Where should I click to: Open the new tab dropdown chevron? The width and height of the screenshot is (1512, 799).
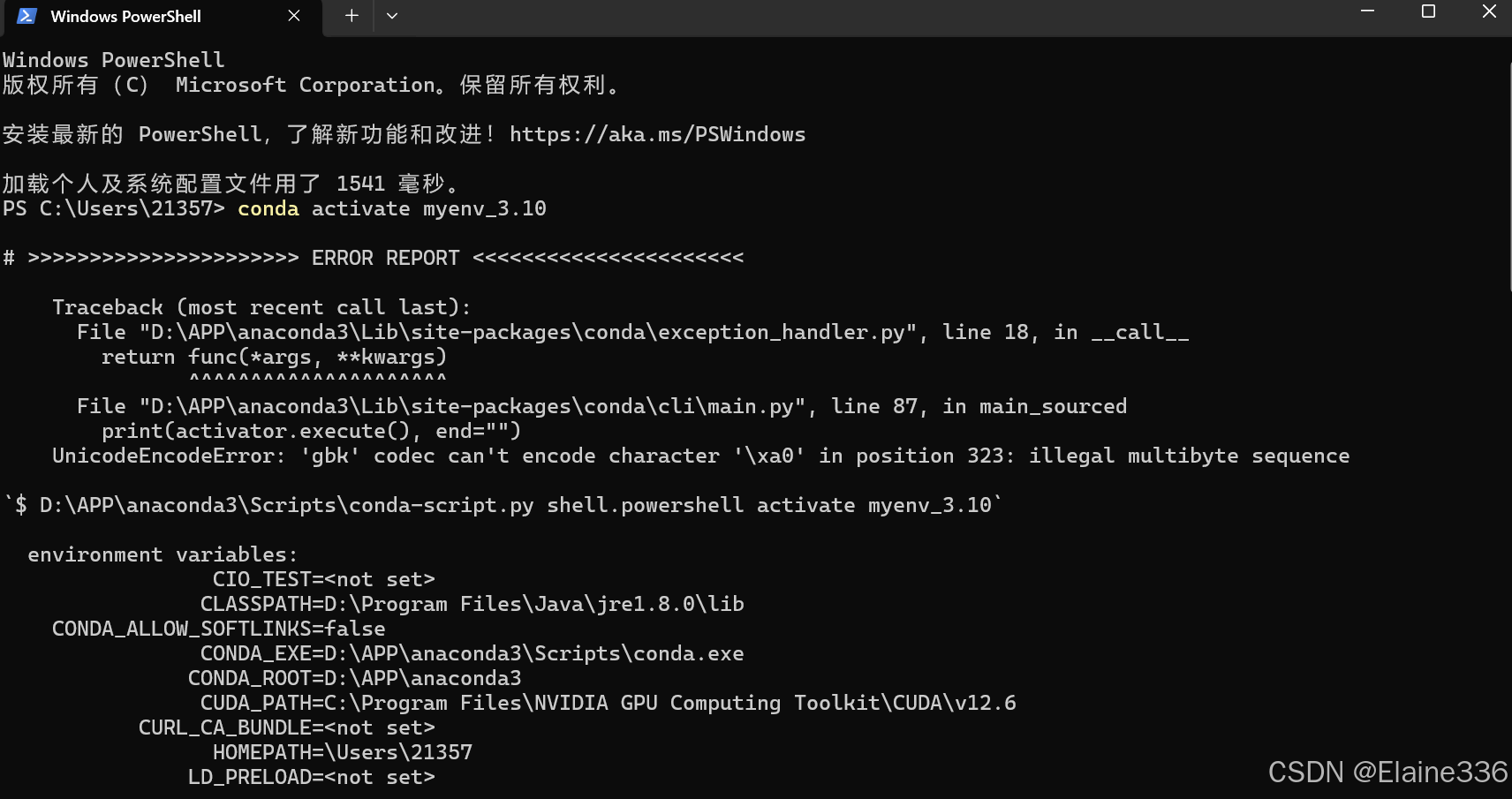tap(392, 16)
